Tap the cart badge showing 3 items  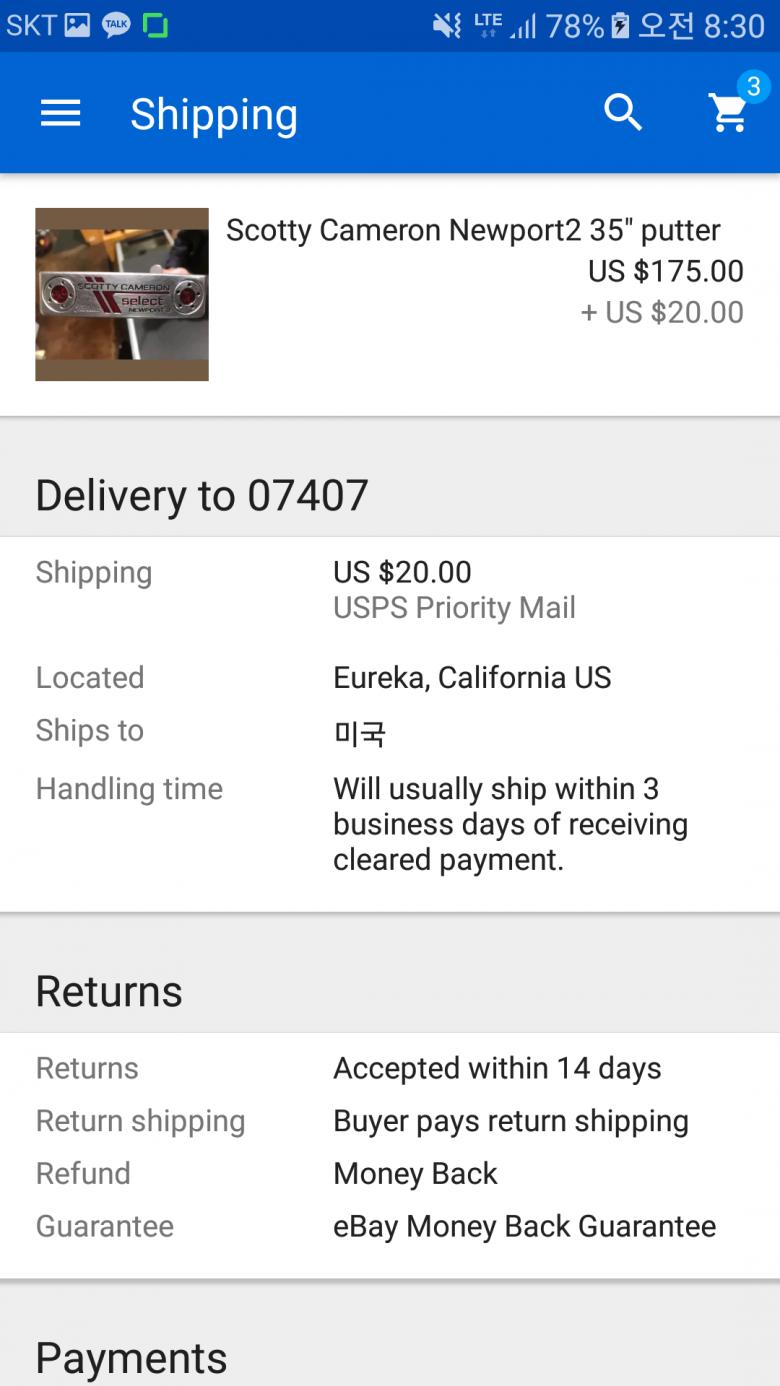pyautogui.click(x=753, y=87)
